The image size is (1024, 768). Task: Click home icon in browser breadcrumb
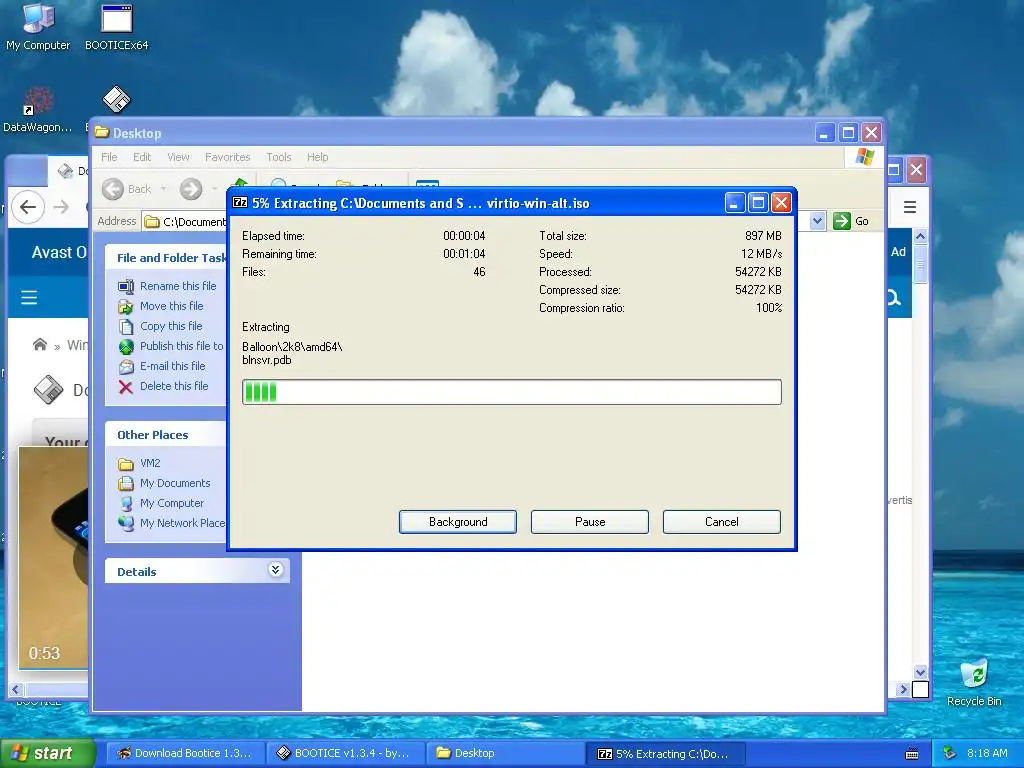point(40,344)
